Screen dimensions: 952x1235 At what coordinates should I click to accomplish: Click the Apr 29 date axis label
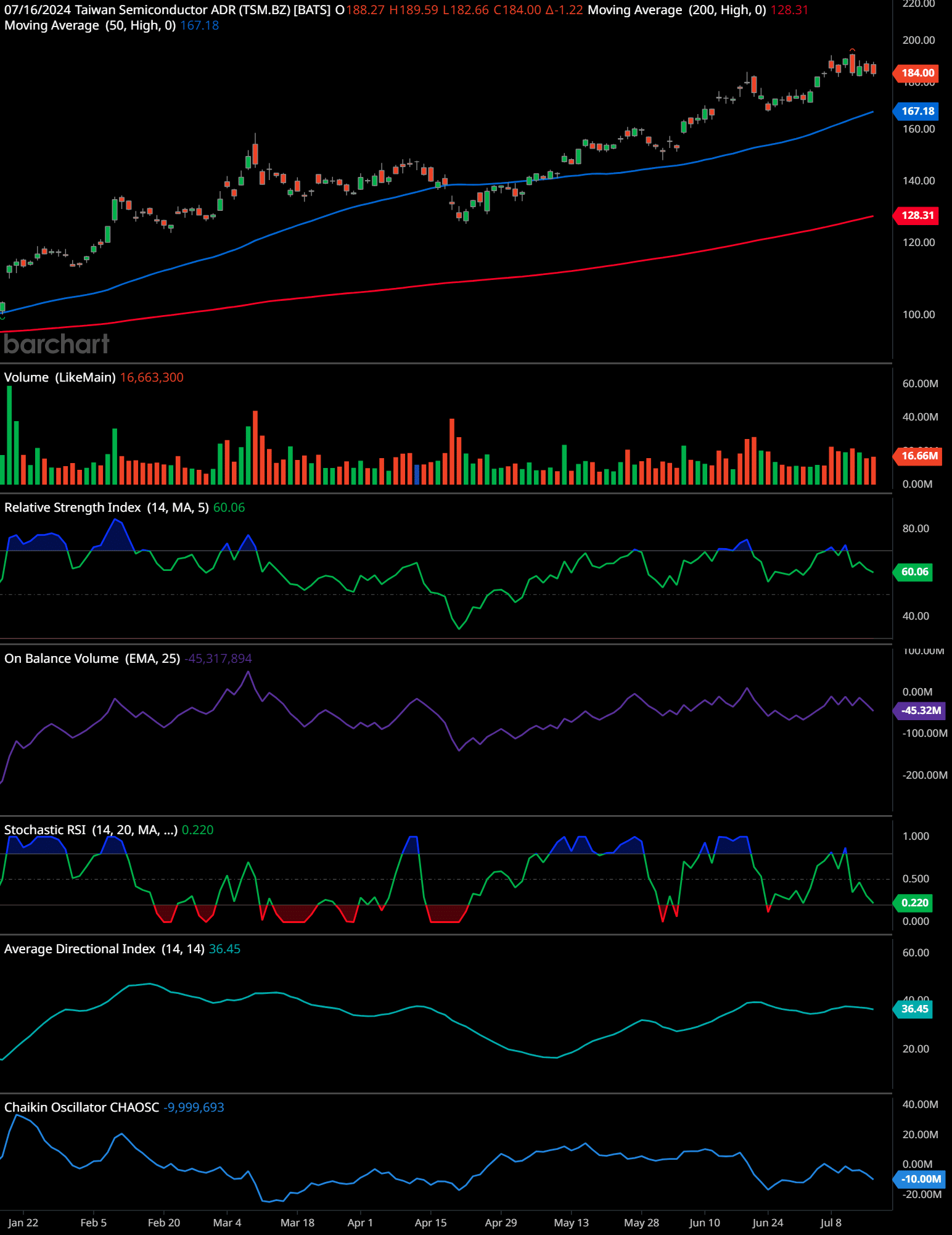click(501, 1223)
